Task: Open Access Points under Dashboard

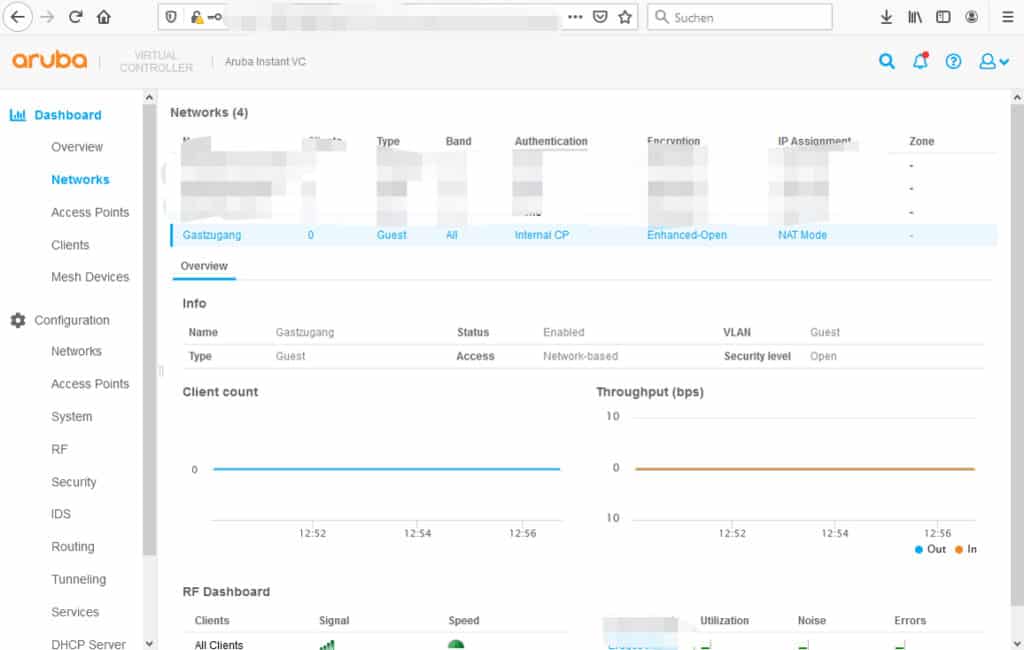Action: [90, 212]
